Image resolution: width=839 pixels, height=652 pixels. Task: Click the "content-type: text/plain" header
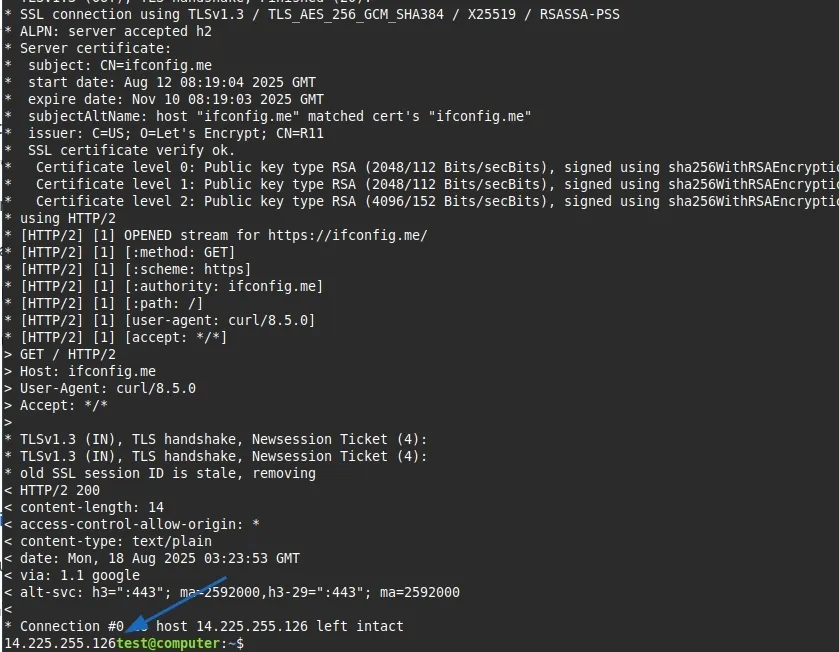pyautogui.click(x=116, y=541)
